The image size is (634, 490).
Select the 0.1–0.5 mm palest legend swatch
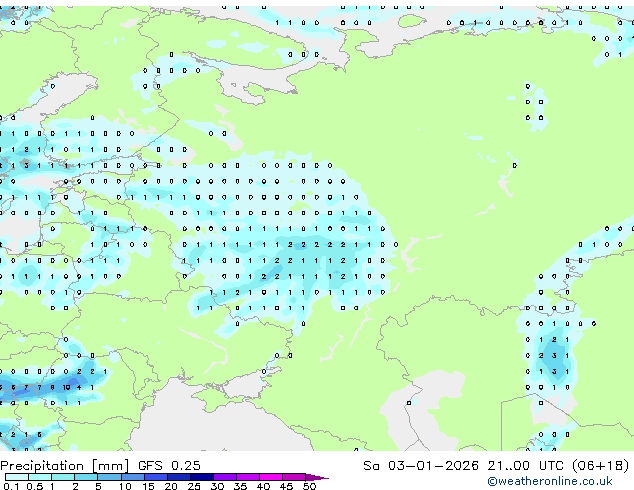(17, 477)
